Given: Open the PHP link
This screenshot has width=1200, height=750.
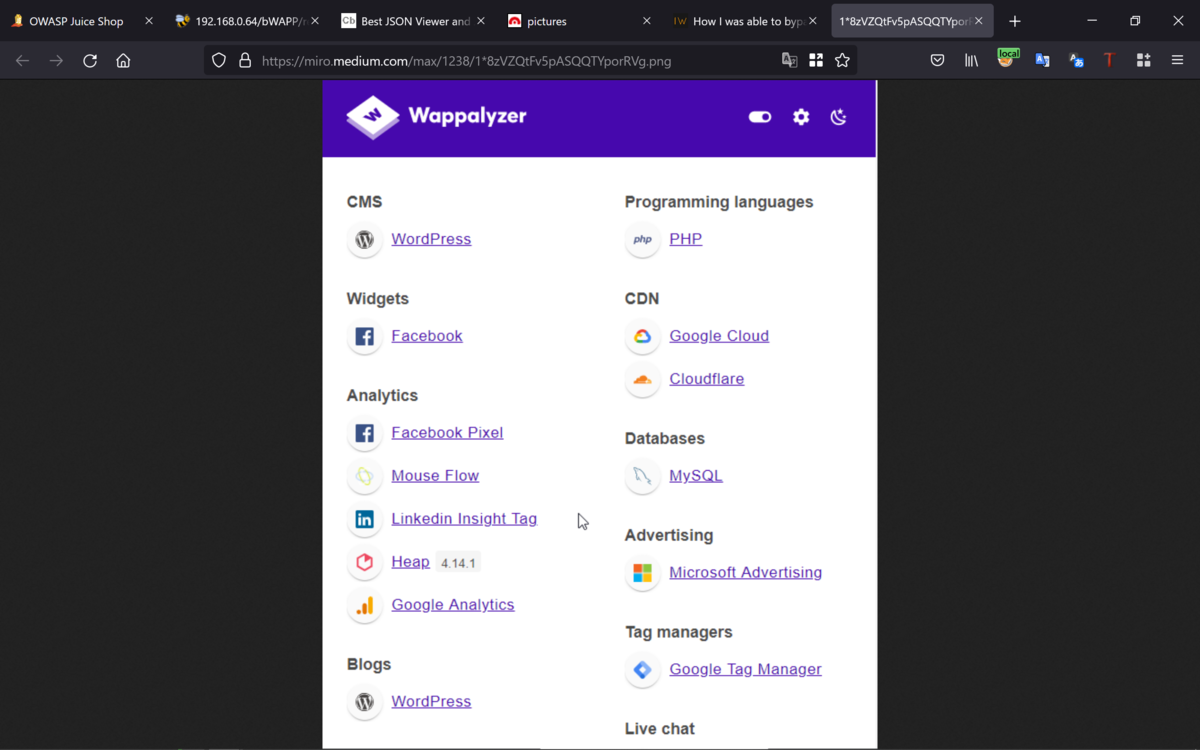Looking at the screenshot, I should click(686, 239).
